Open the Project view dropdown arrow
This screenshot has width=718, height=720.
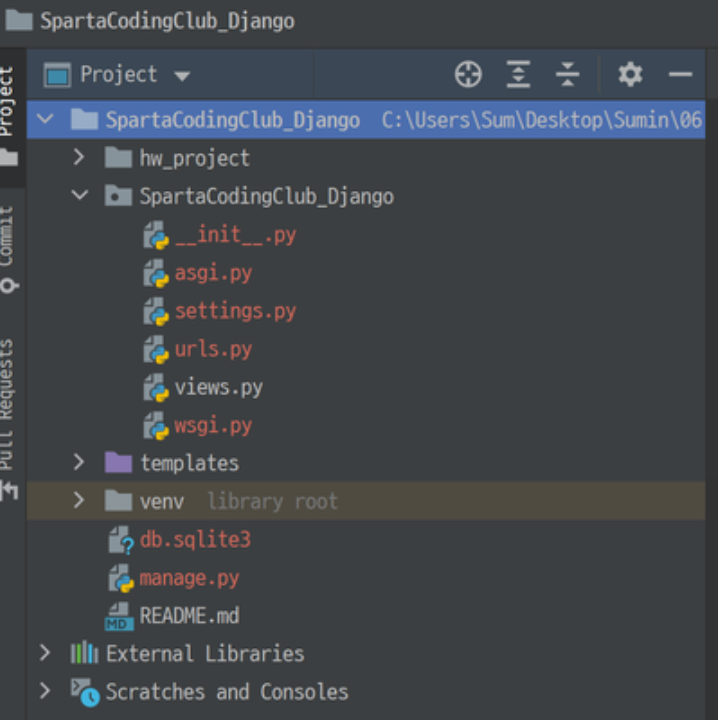[182, 76]
